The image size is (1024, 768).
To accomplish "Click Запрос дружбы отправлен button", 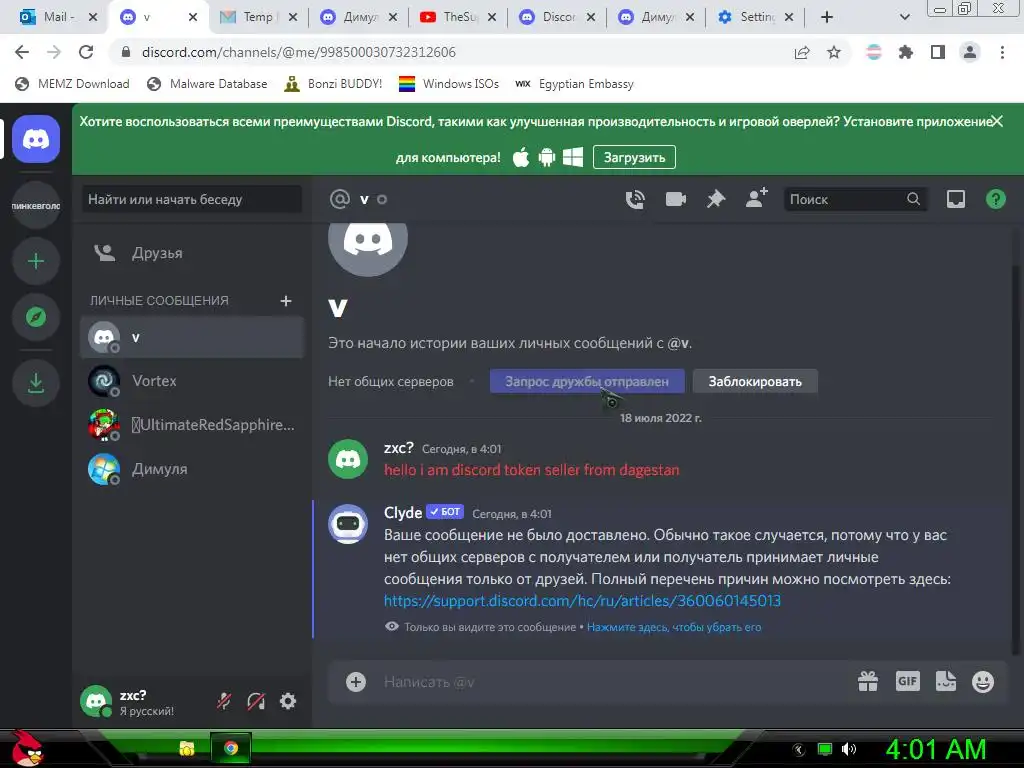I will click(x=587, y=381).
